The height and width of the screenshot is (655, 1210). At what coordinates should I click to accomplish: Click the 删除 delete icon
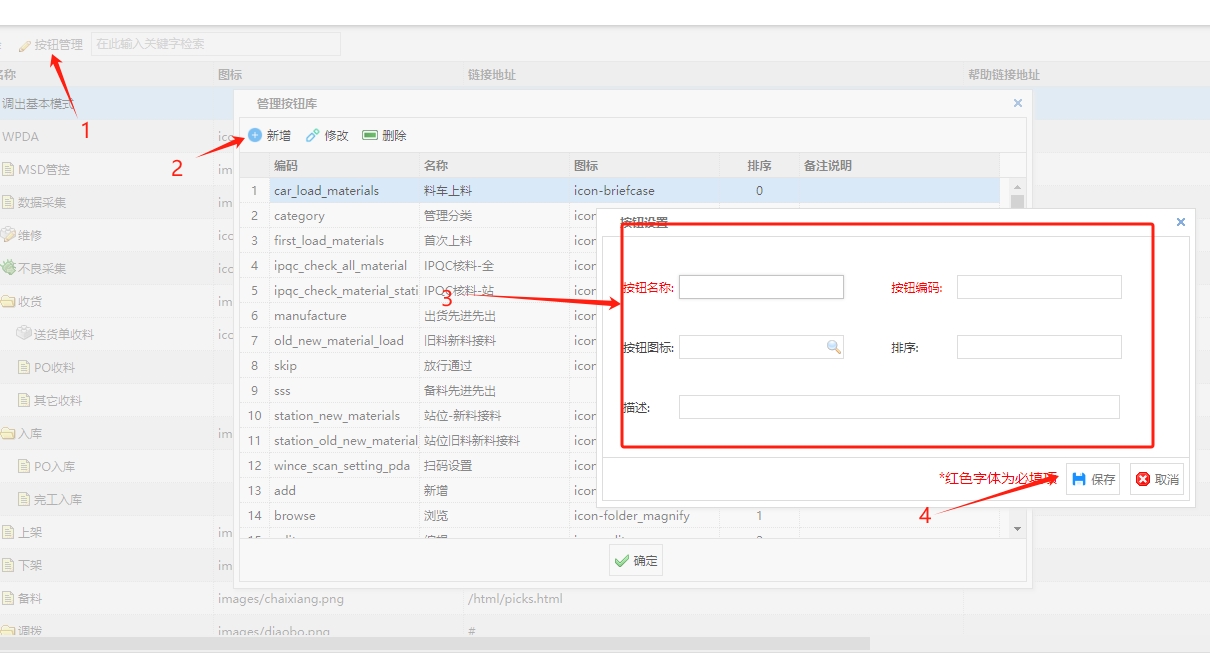[x=370, y=135]
